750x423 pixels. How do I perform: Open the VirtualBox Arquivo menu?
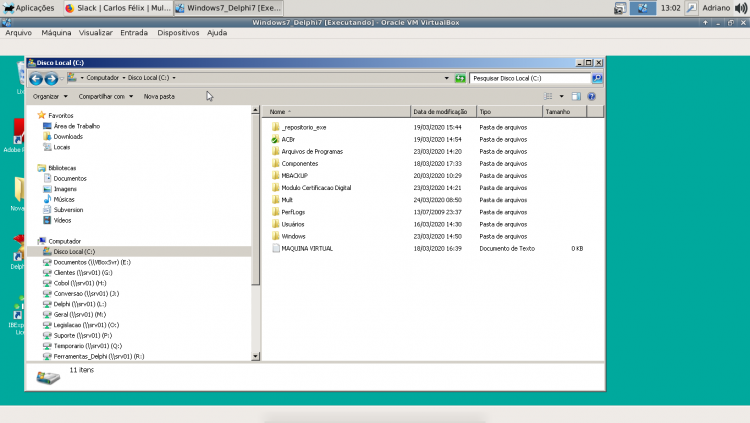tap(19, 33)
